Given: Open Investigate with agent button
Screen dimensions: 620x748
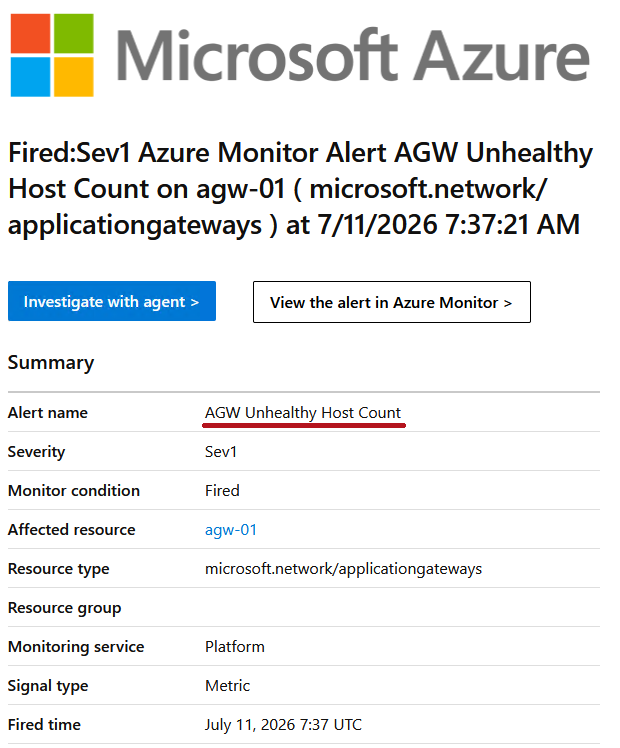Looking at the screenshot, I should [112, 301].
